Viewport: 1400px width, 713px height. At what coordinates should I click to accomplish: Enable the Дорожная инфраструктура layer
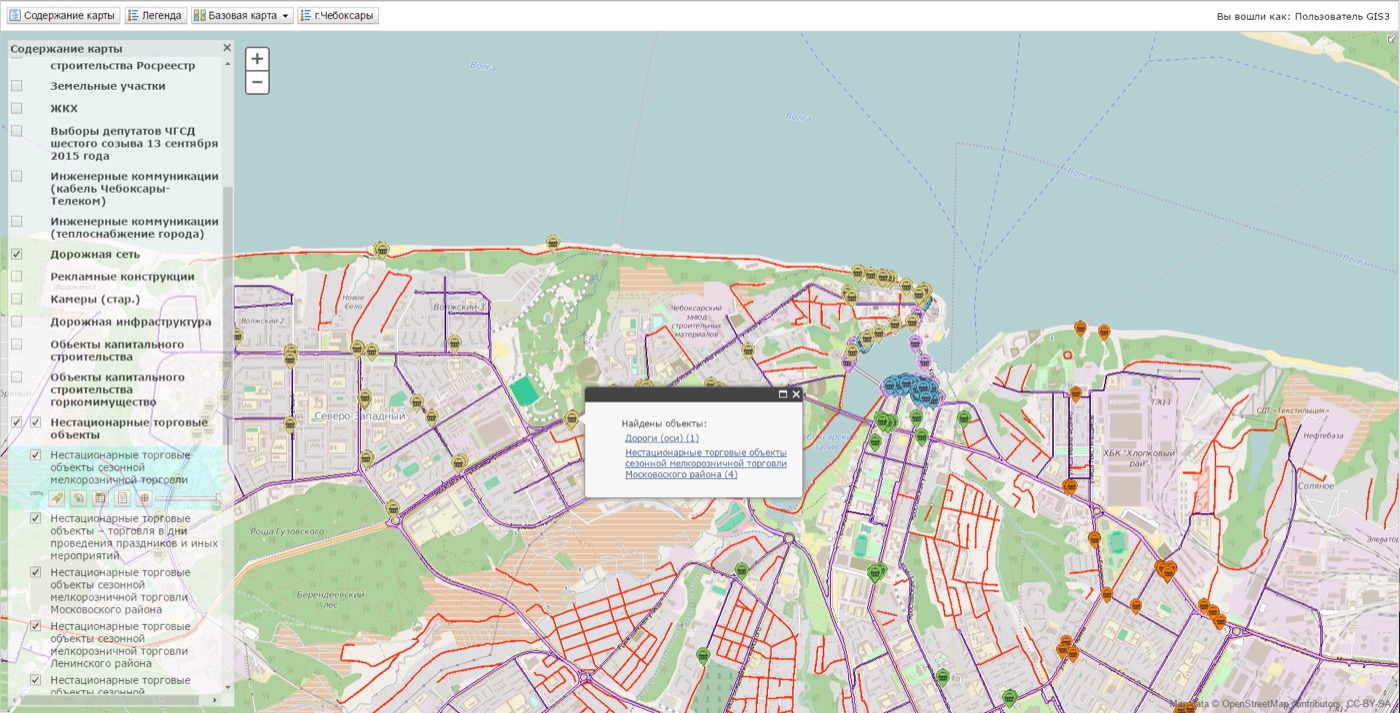(x=16, y=322)
